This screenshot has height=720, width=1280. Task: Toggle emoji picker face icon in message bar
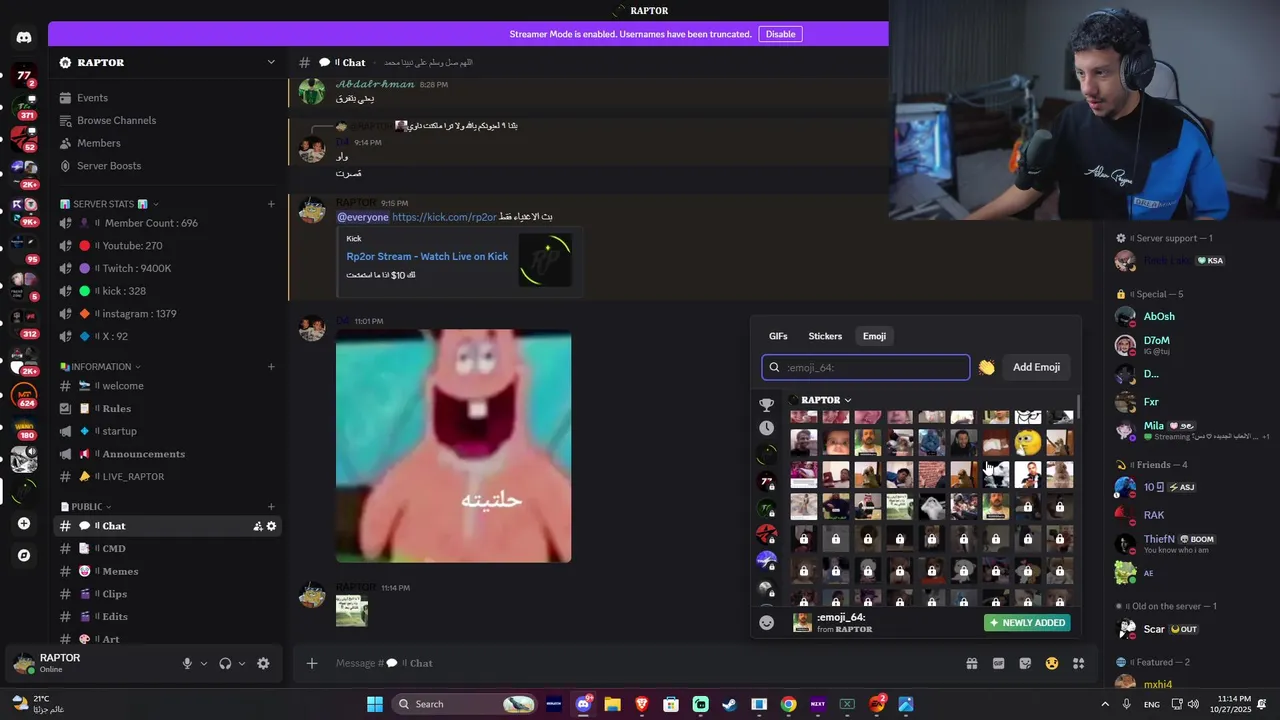point(1052,663)
